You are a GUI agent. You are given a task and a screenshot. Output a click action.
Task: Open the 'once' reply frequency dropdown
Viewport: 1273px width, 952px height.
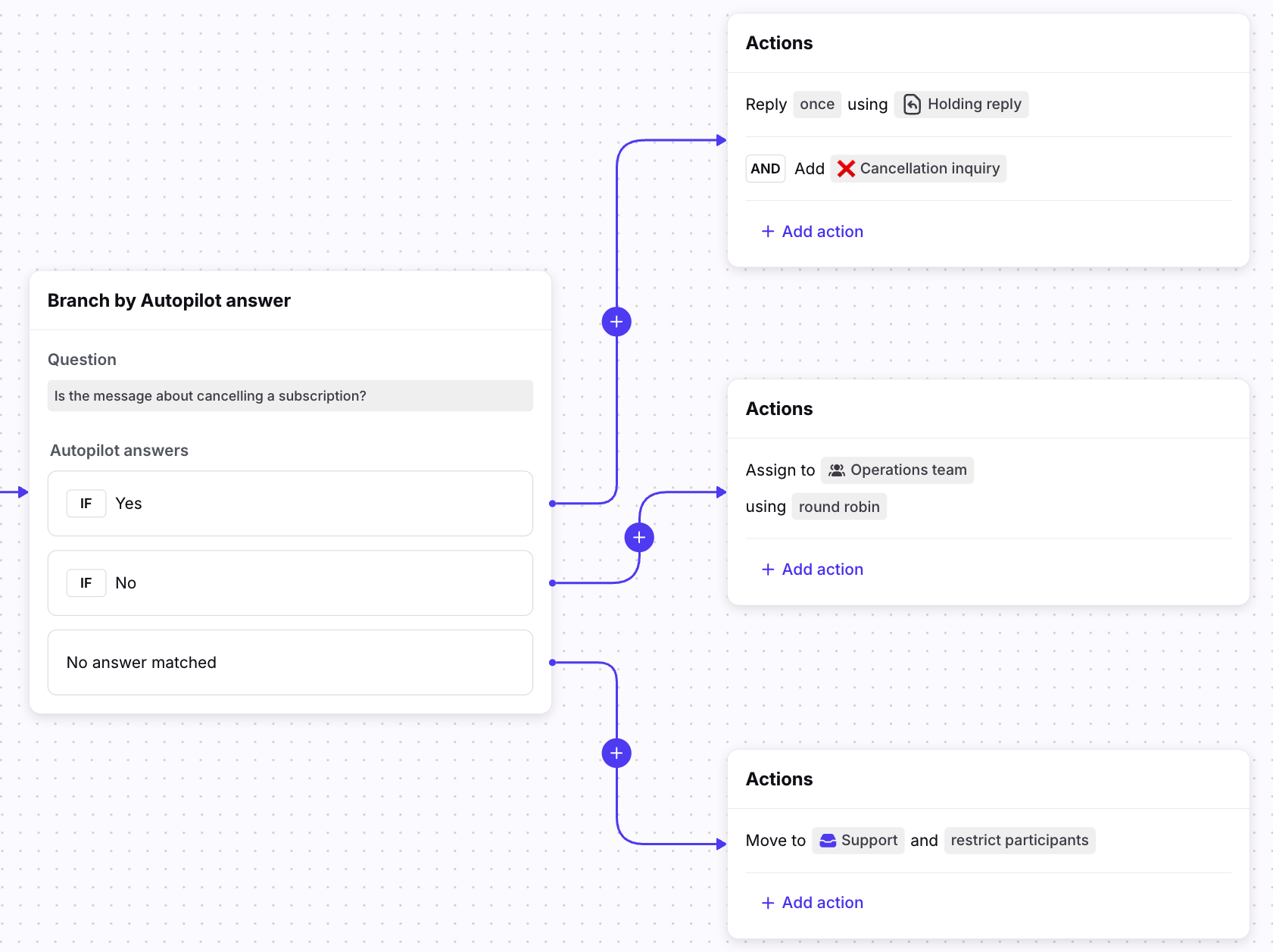pos(816,105)
